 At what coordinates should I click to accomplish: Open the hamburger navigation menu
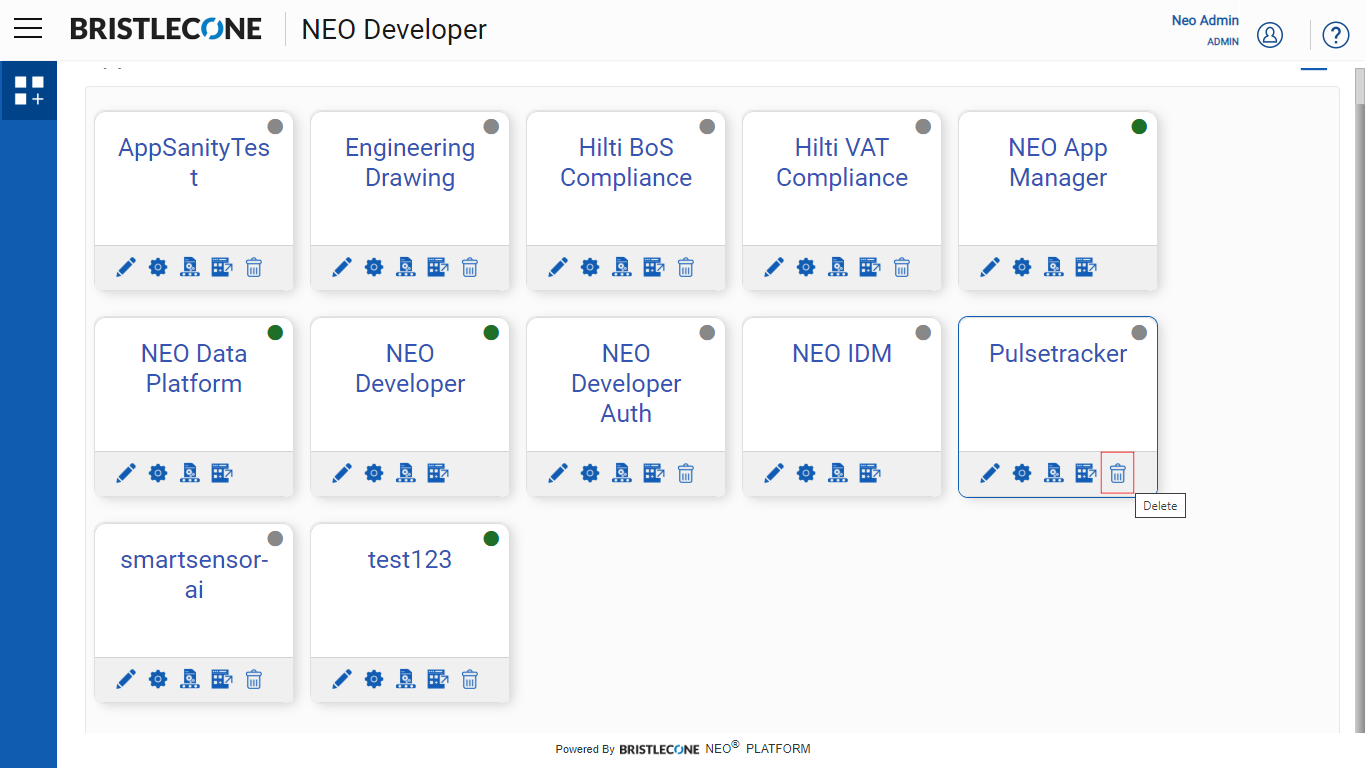coord(28,29)
